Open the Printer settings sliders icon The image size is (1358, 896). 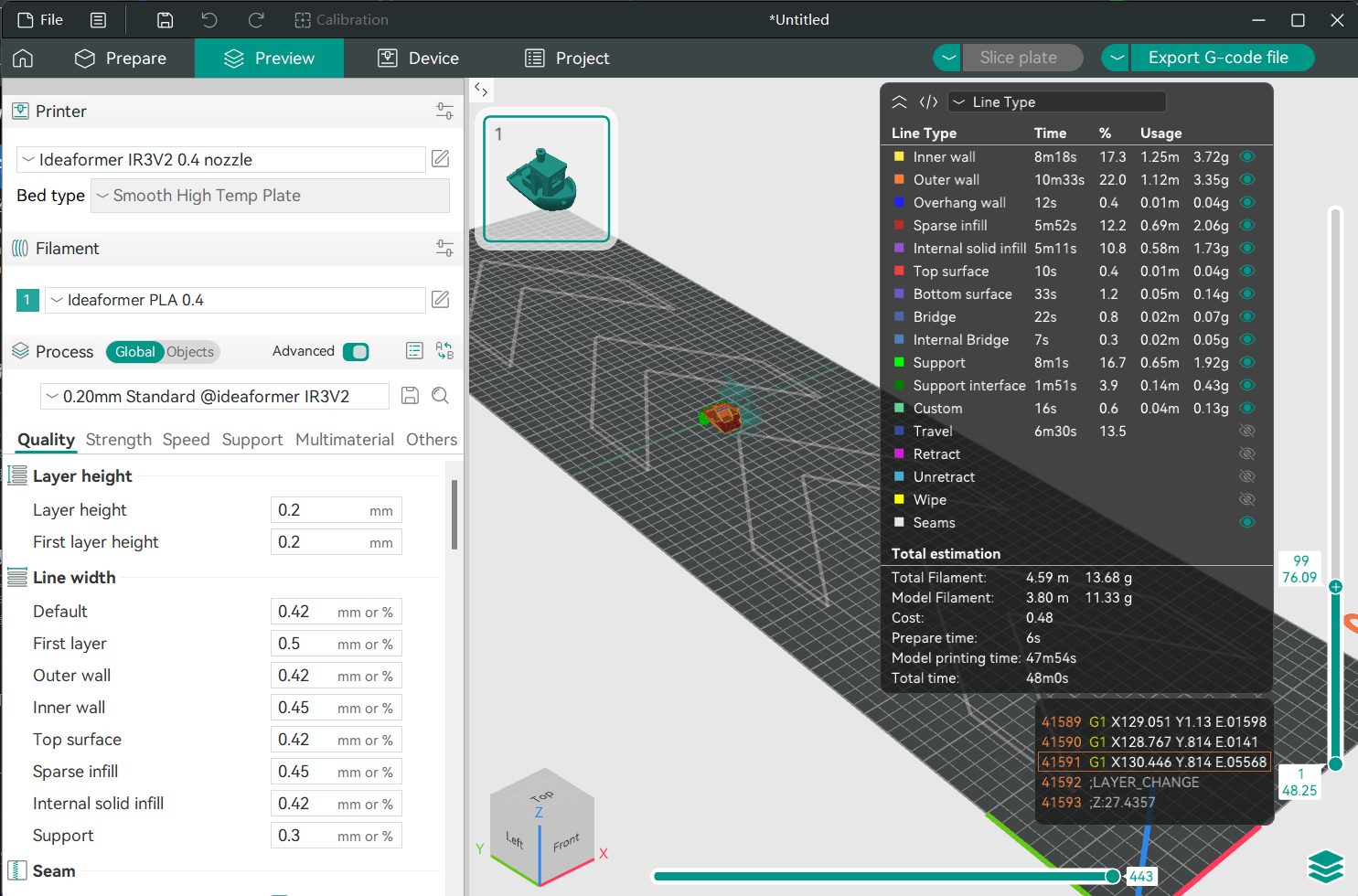tap(444, 112)
